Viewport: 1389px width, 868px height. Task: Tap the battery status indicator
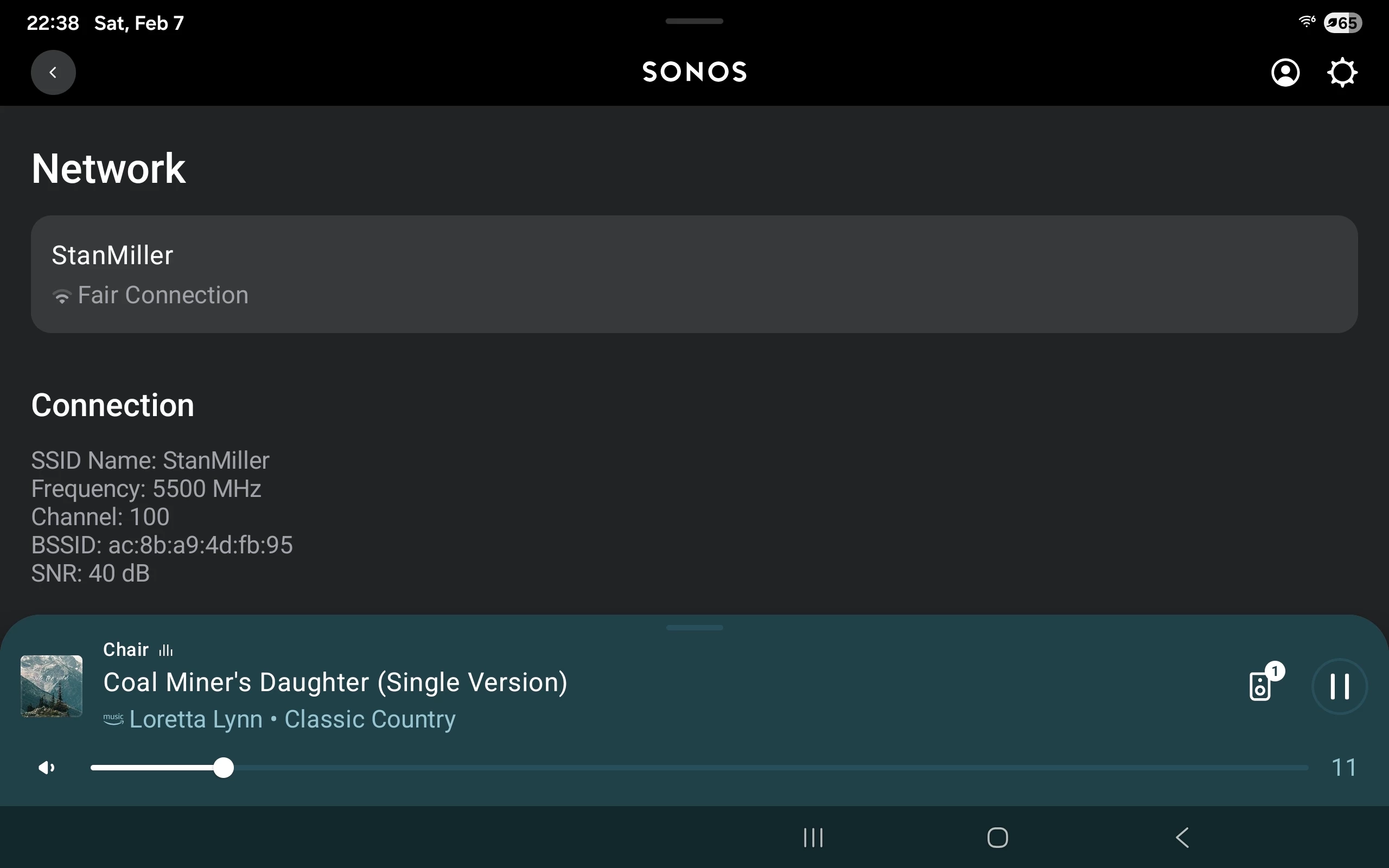(1342, 23)
